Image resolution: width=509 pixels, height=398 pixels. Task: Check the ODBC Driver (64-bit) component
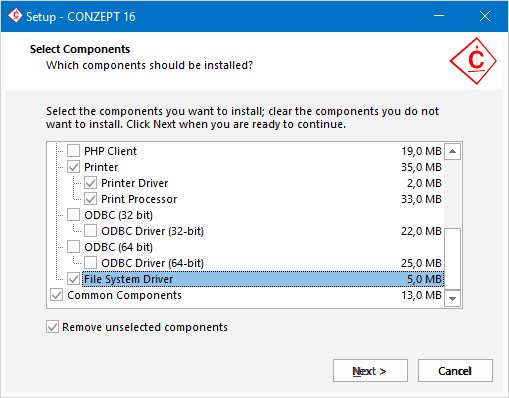(90, 263)
